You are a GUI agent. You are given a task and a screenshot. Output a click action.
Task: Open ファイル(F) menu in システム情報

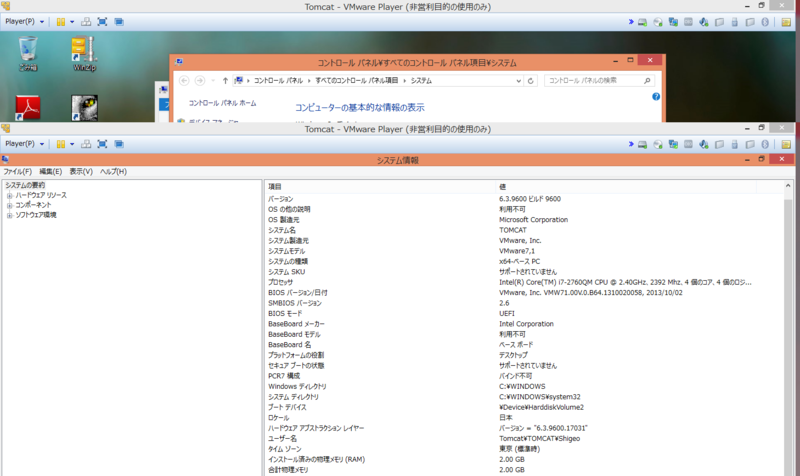pyautogui.click(x=18, y=171)
